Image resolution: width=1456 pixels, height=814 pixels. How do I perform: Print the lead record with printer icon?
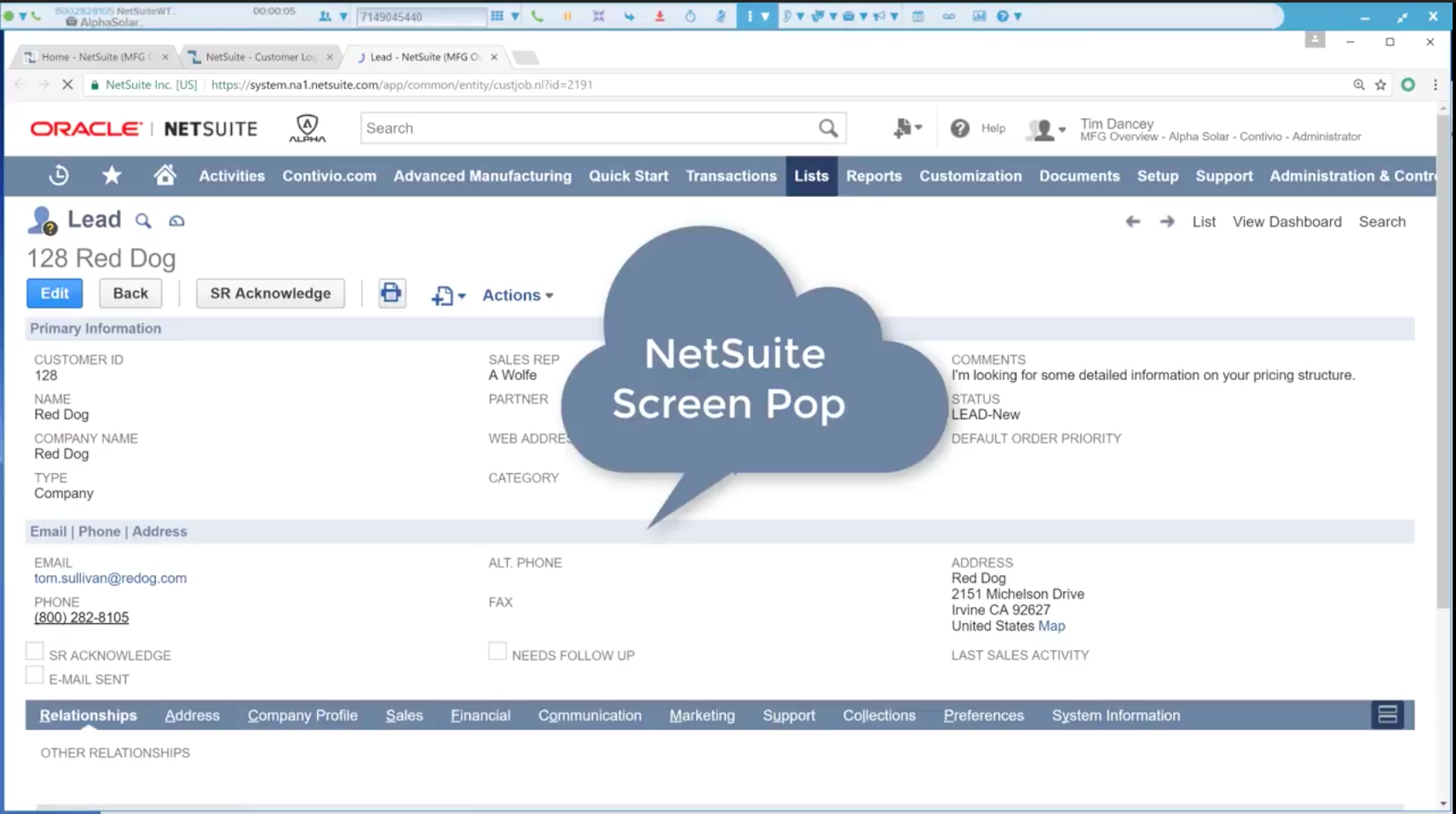pos(391,293)
